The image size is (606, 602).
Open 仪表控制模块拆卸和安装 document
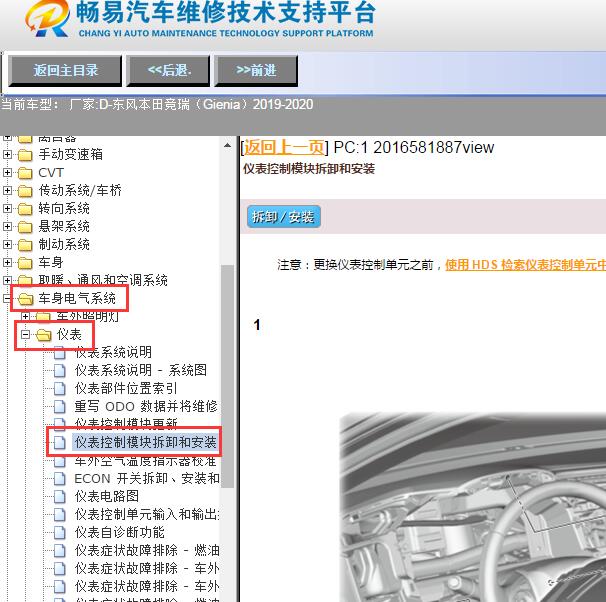(x=146, y=442)
